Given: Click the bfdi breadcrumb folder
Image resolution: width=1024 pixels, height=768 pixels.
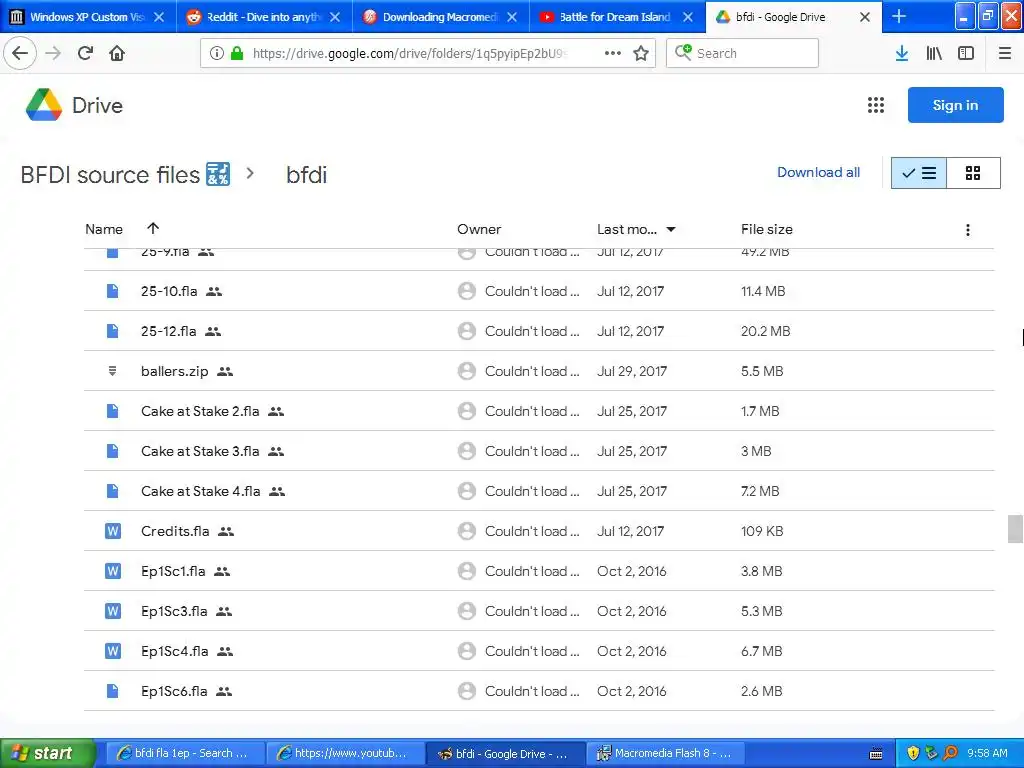Looking at the screenshot, I should tap(306, 174).
